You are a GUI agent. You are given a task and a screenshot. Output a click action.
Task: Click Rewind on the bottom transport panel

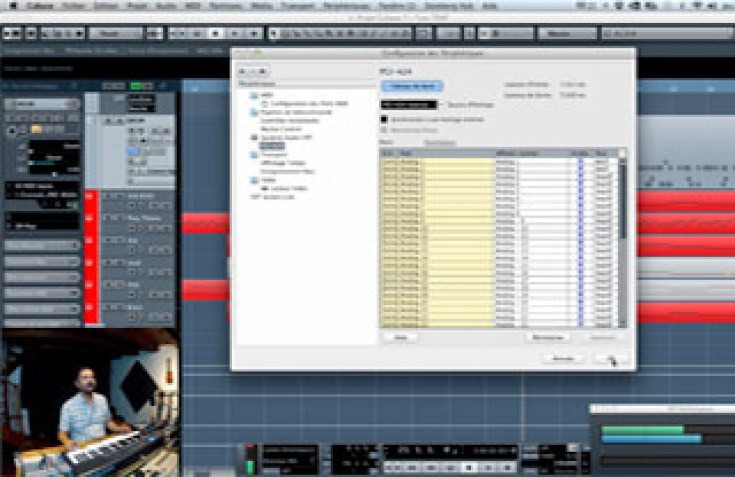(412, 467)
